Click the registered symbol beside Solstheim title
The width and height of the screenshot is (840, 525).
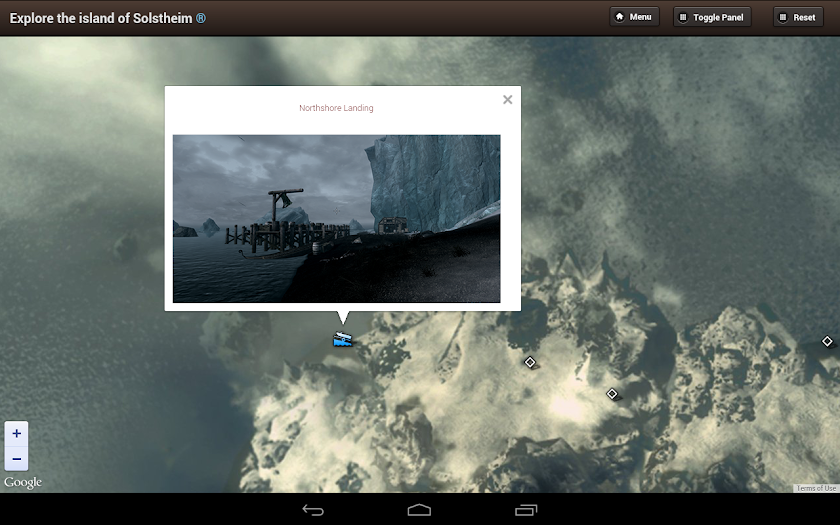200,18
